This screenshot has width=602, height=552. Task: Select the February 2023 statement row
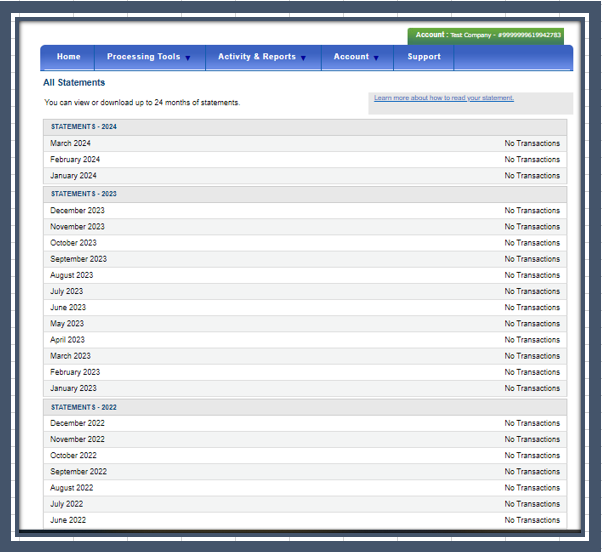click(305, 372)
